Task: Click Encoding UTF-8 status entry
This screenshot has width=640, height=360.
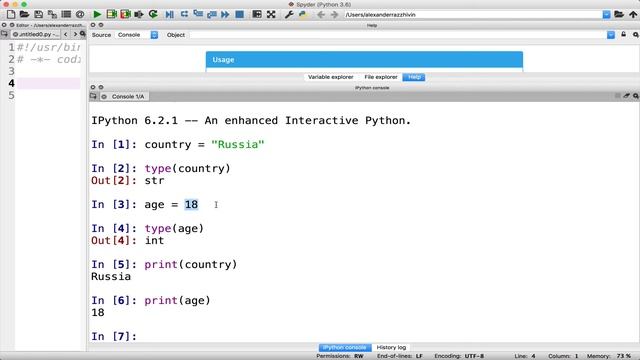Action: [459, 356]
